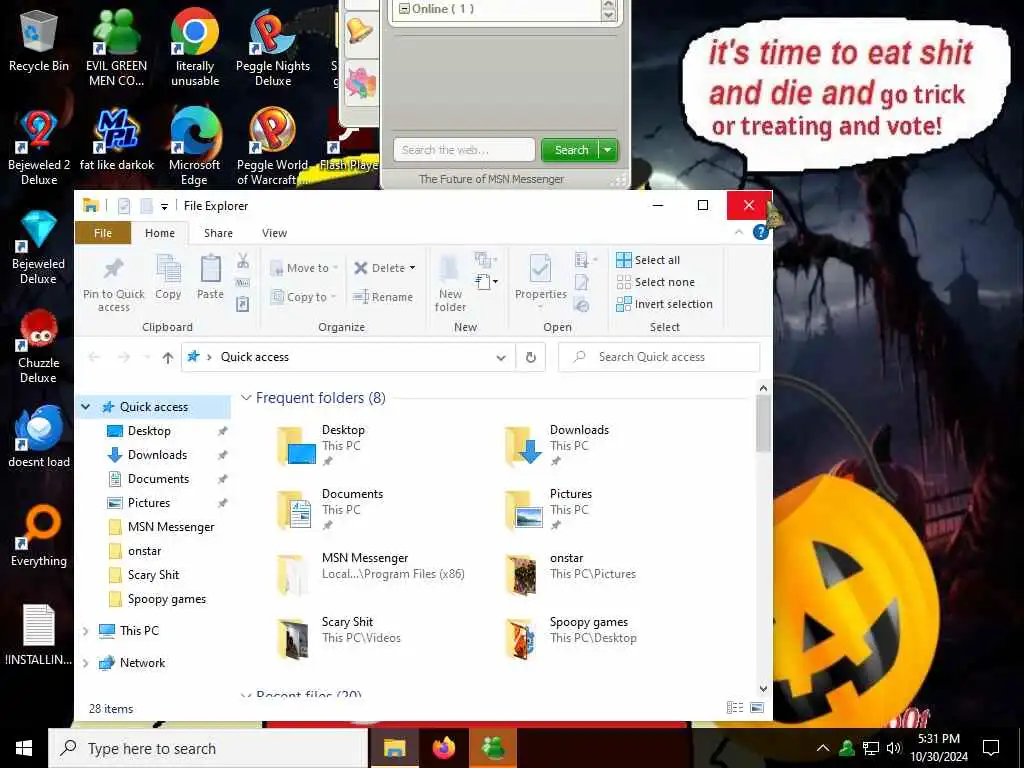
Task: Select the Home ribbon tab
Action: click(160, 233)
